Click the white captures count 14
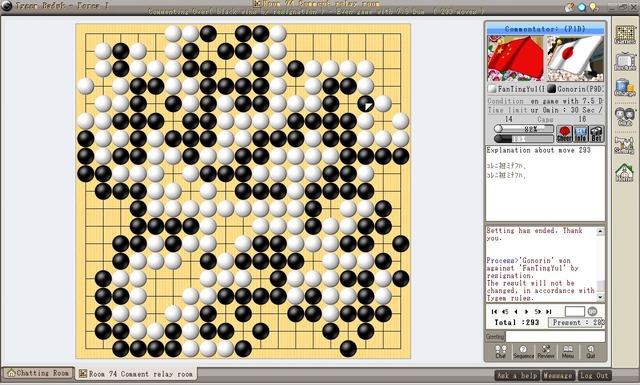 tap(509, 119)
